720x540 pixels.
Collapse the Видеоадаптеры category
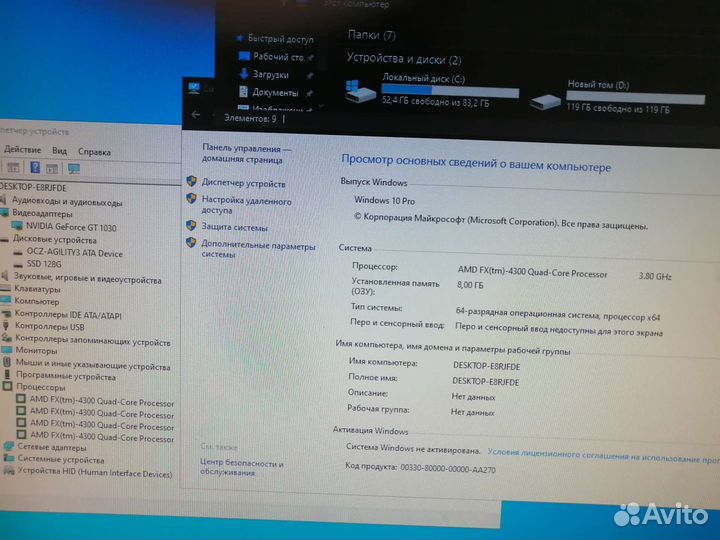pyautogui.click(x=42, y=214)
